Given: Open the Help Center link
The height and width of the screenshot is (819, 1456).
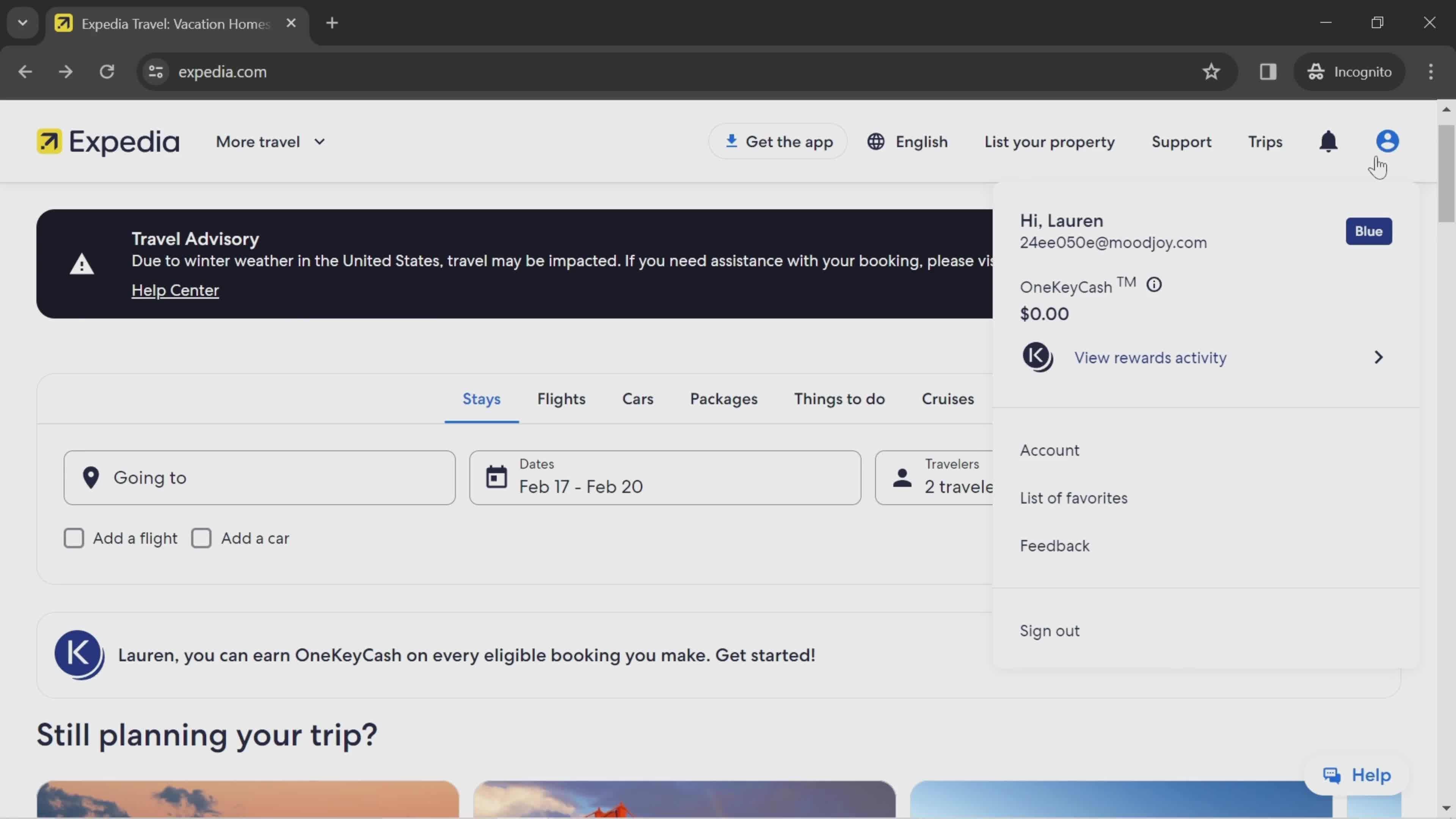Looking at the screenshot, I should (175, 290).
